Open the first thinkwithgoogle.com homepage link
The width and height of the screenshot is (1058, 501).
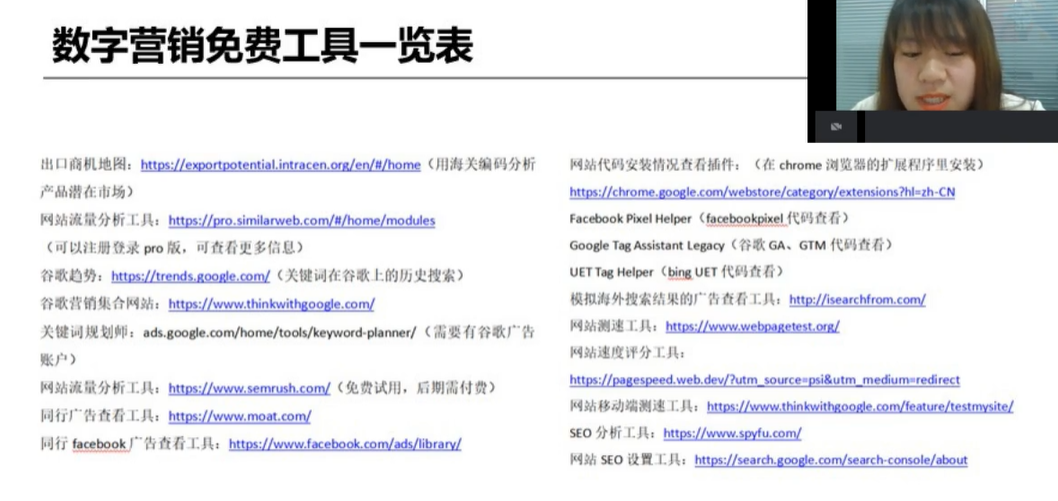coord(271,304)
